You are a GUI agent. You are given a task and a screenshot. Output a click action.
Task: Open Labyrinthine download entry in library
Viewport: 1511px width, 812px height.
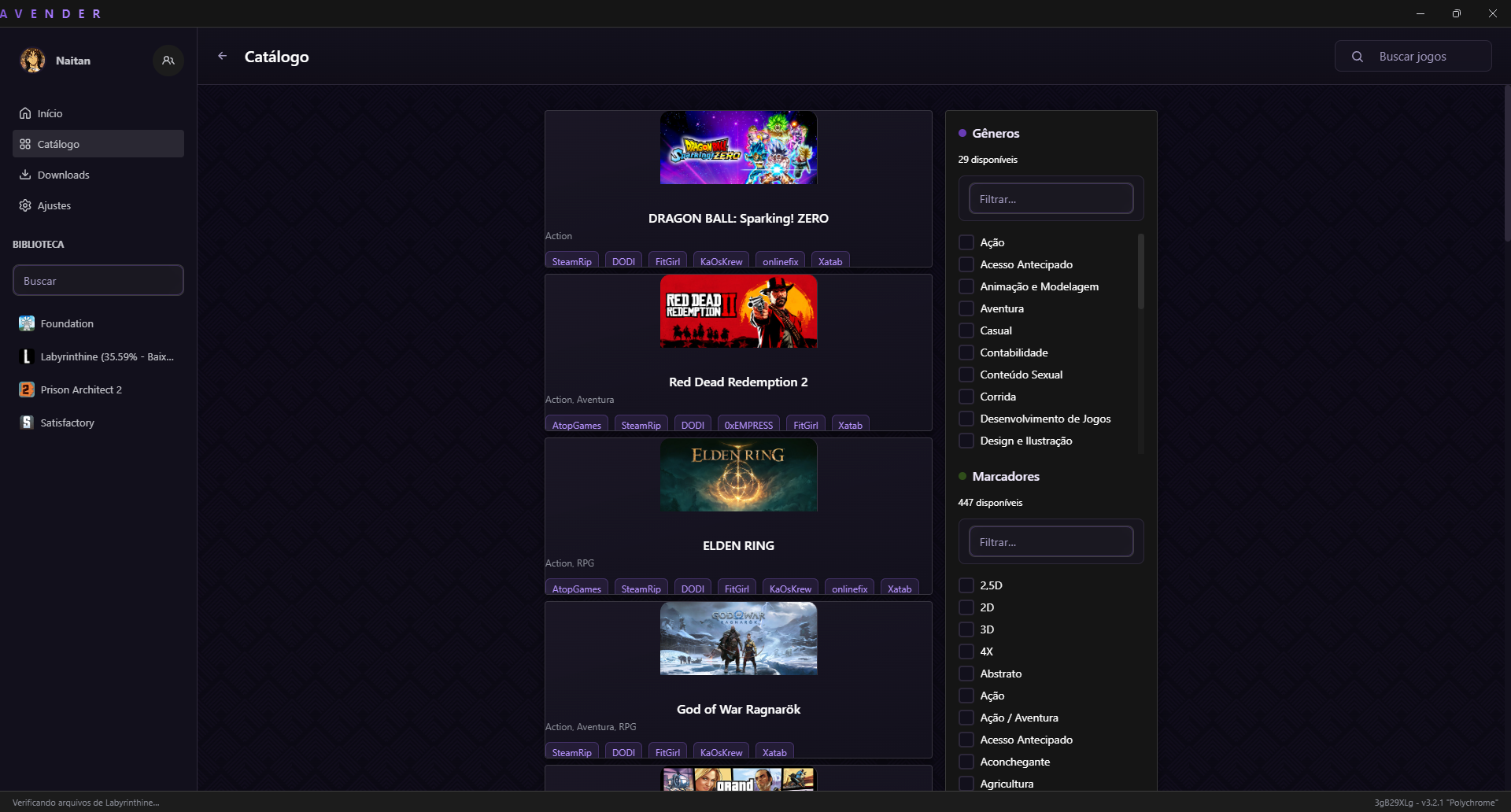point(107,356)
